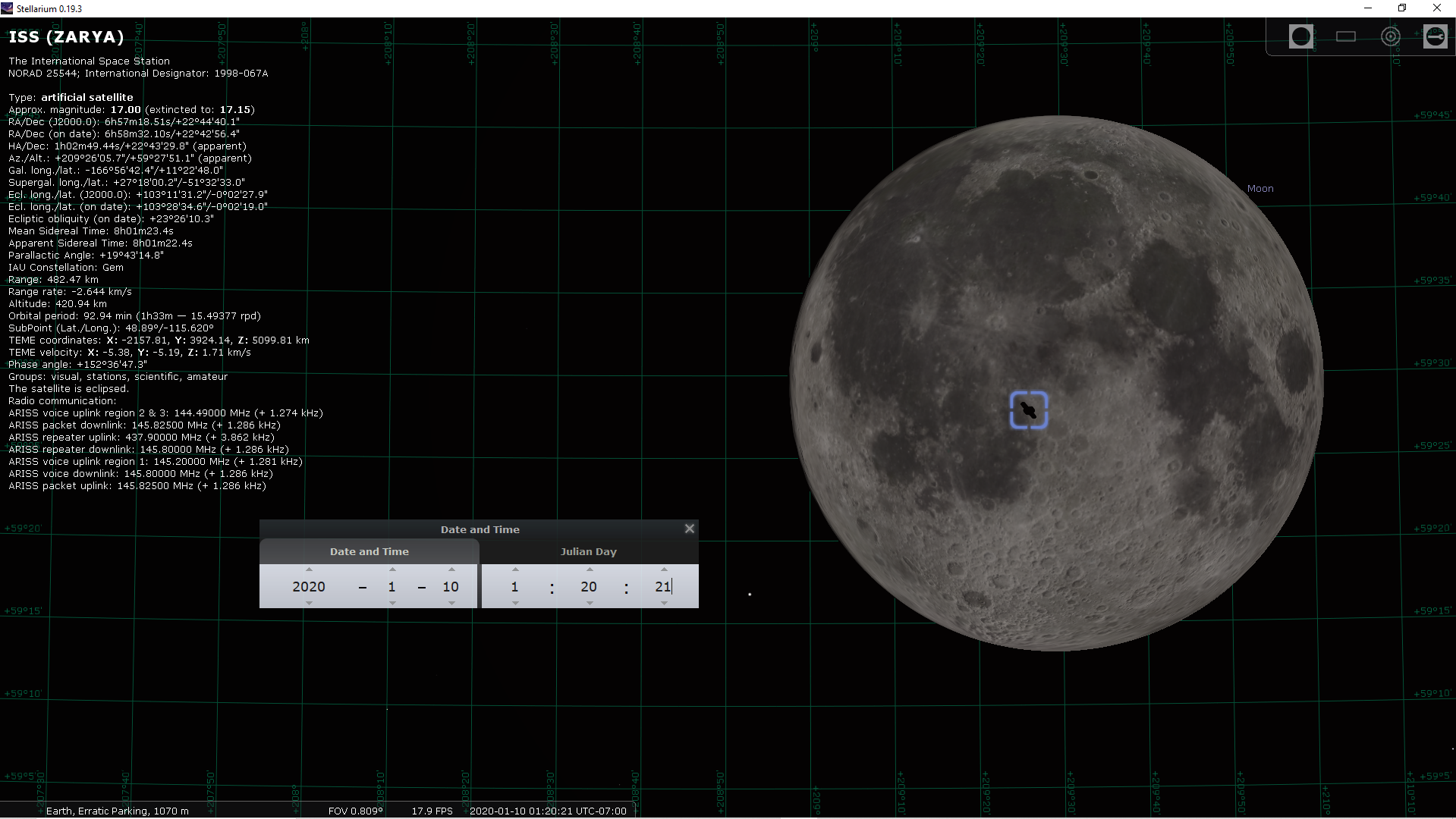Click the UTC date-time text in status bar

pos(547,811)
